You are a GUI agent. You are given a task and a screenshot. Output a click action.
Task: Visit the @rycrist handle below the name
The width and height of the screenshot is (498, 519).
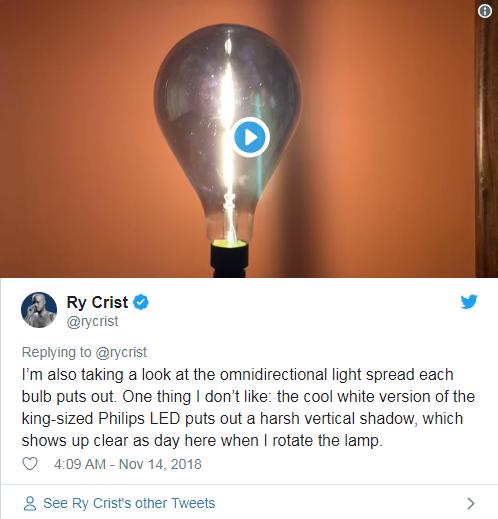tap(92, 321)
